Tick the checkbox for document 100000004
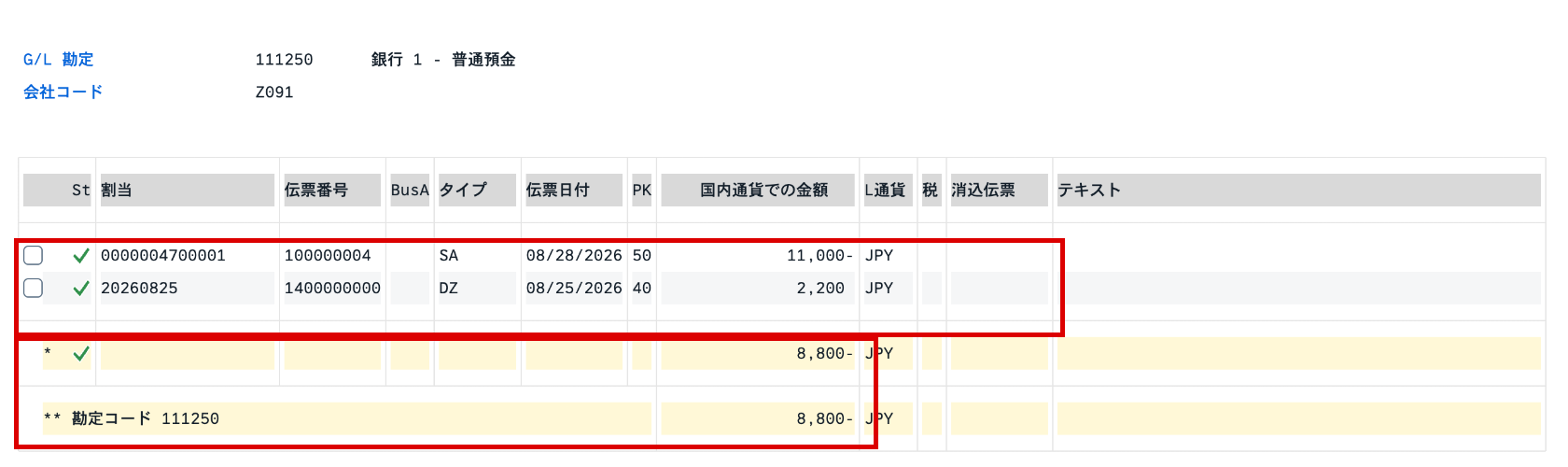 [33, 255]
